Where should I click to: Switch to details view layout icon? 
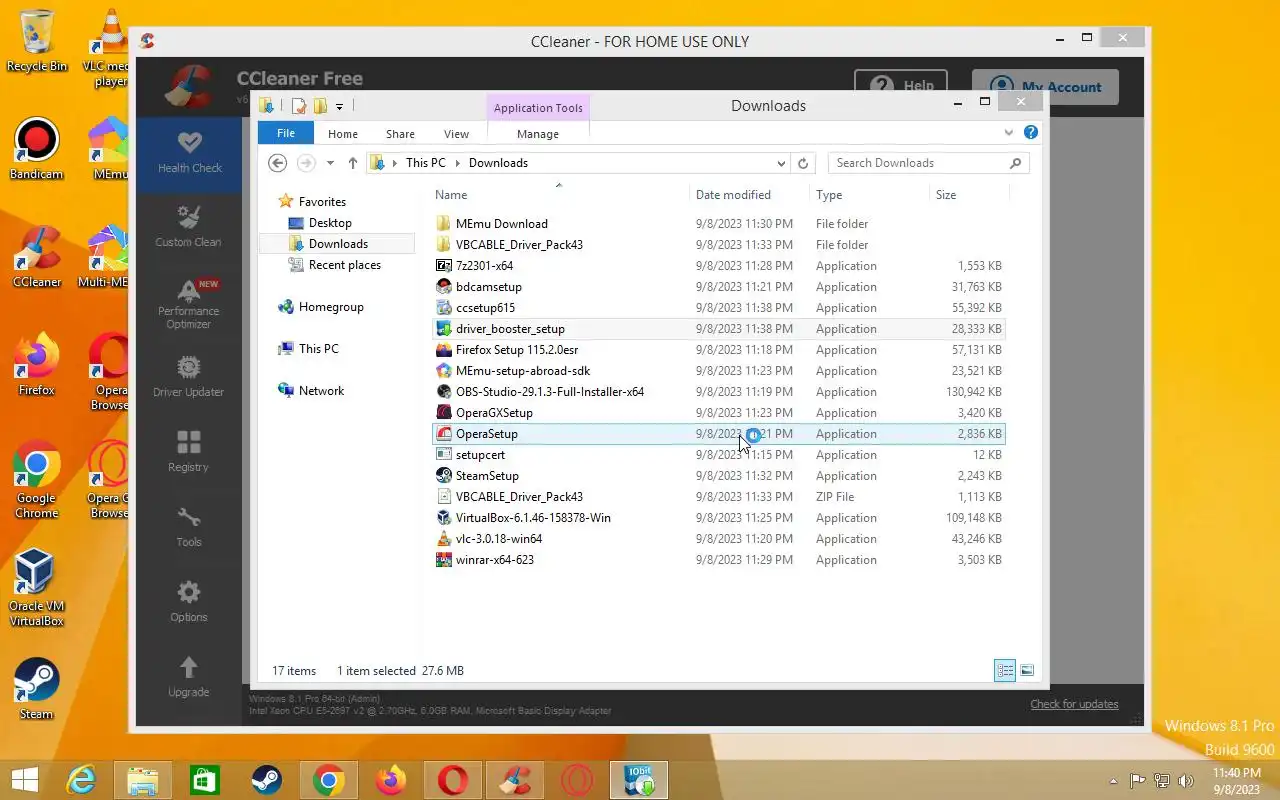point(1005,671)
